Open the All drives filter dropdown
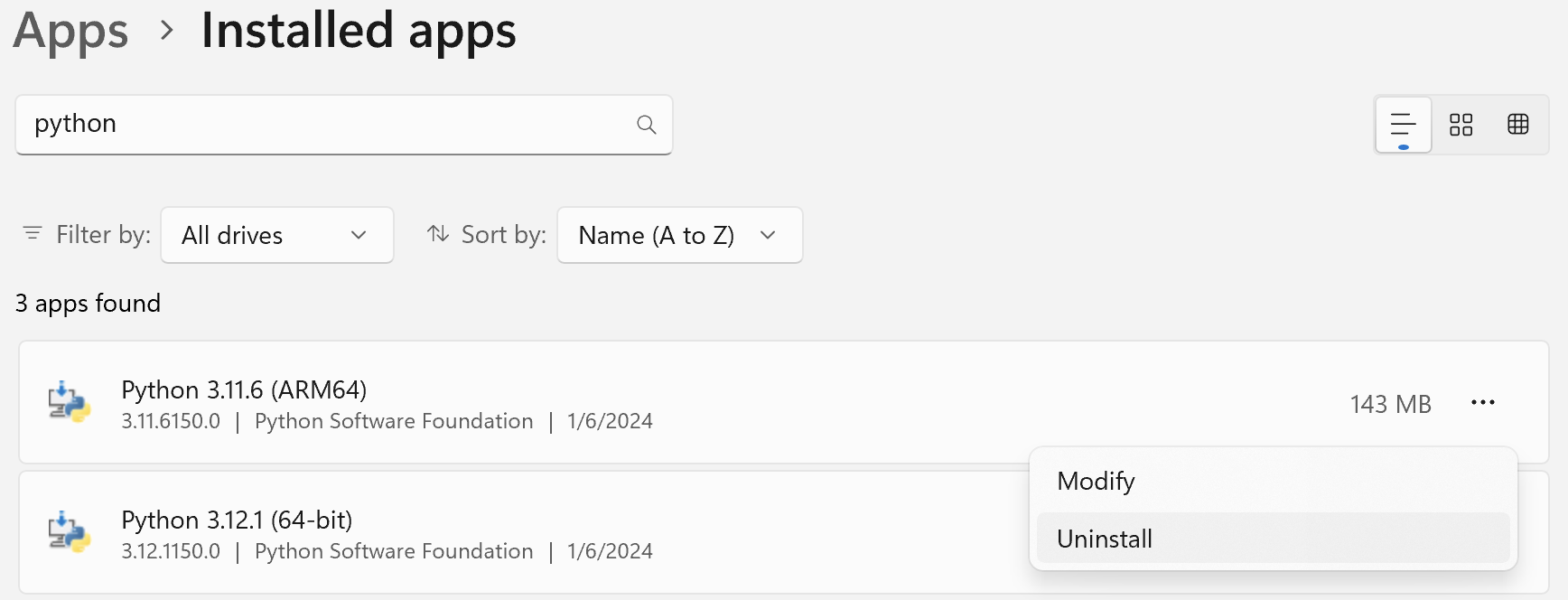1568x600 pixels. 276,236
